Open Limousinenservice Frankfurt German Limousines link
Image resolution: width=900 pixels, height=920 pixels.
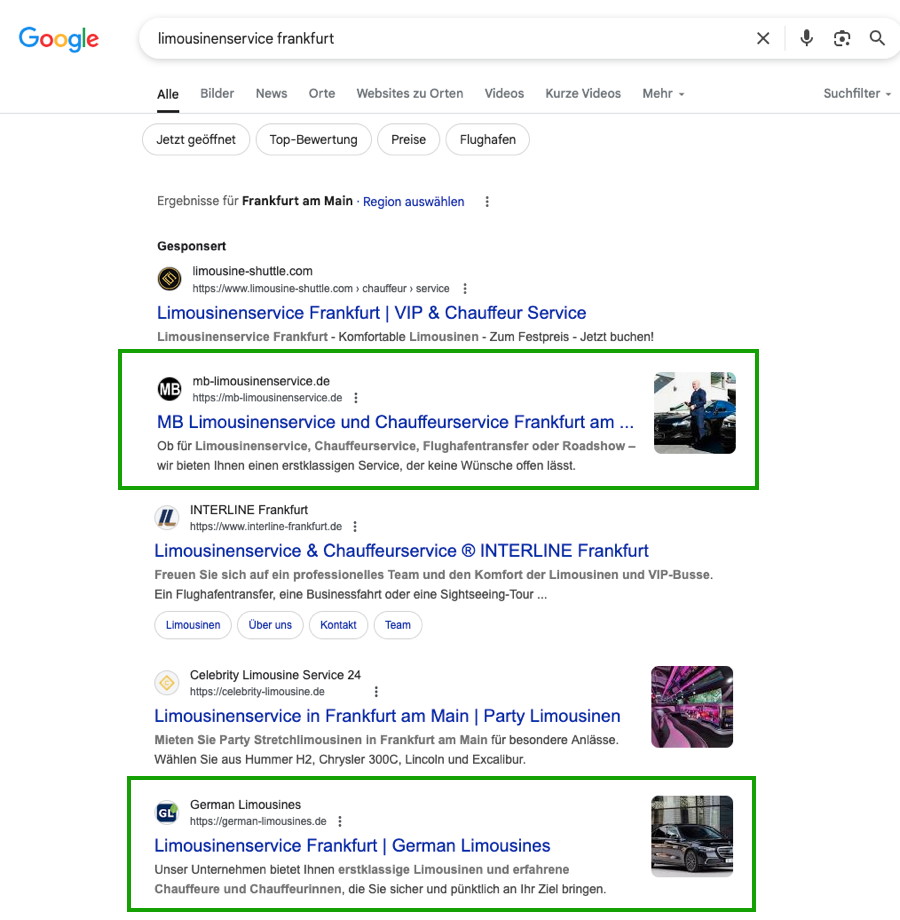(352, 845)
